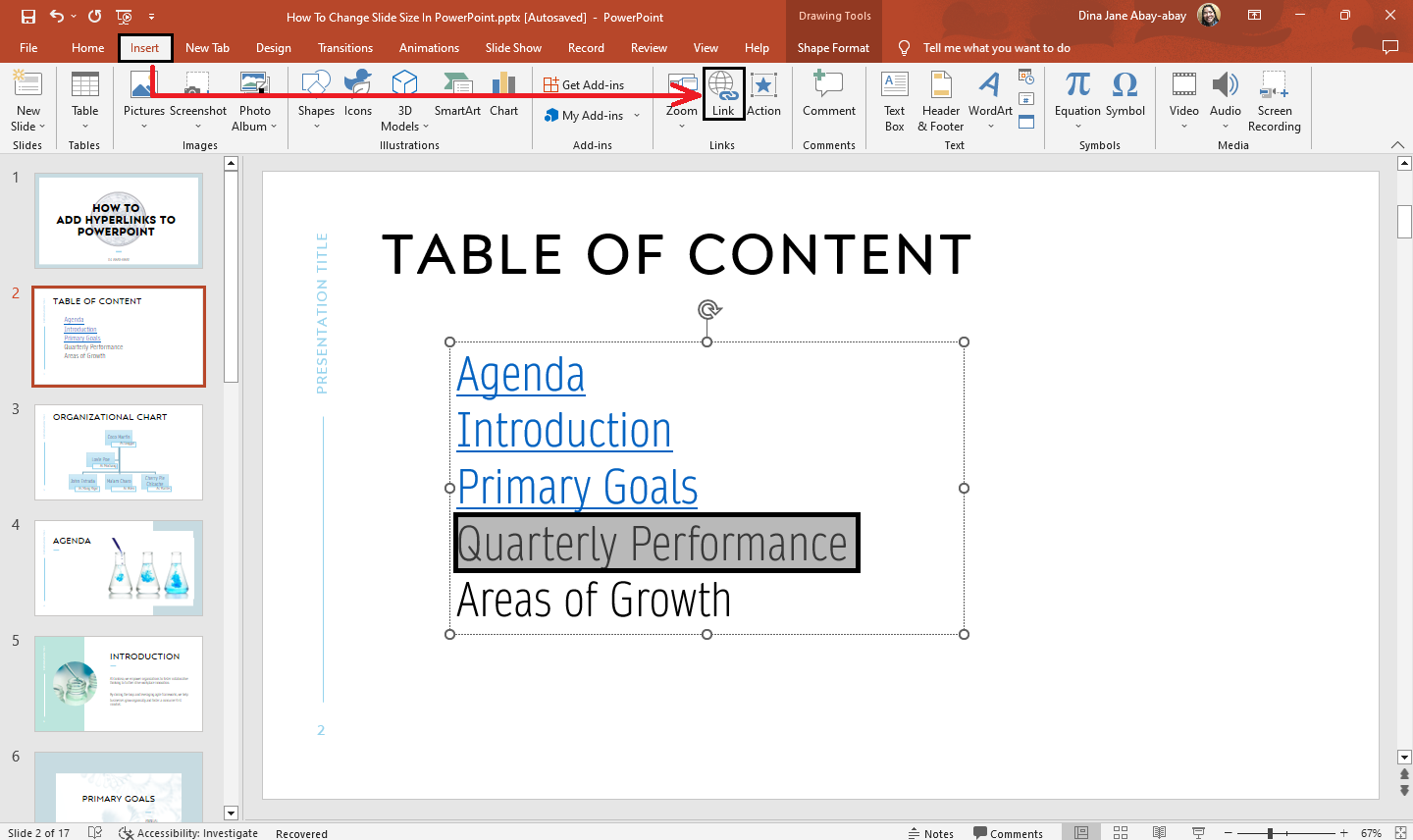Click the Date & Time small icon
This screenshot has width=1413, height=840.
pyautogui.click(x=1026, y=77)
